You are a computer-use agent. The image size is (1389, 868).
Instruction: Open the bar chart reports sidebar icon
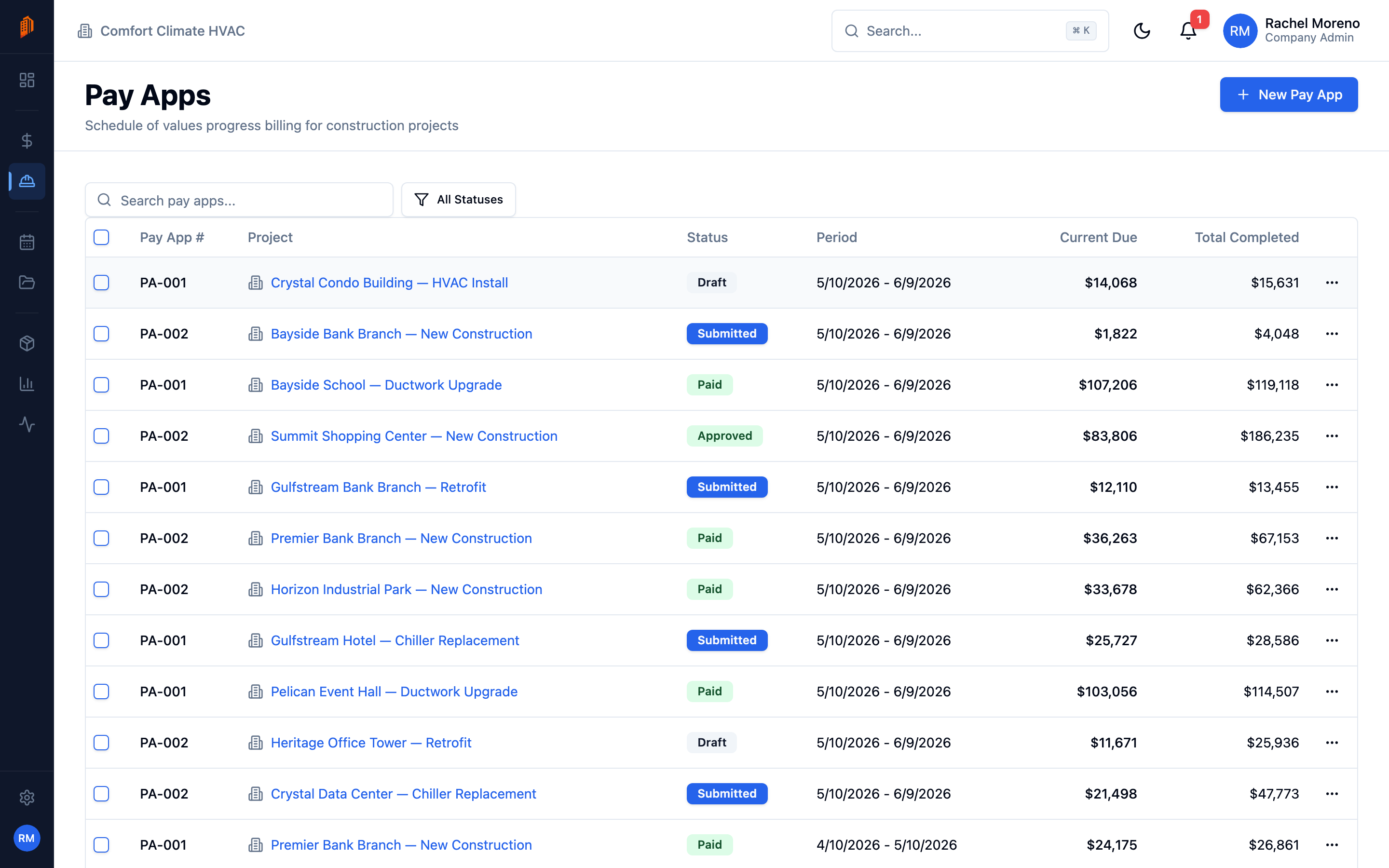click(27, 384)
